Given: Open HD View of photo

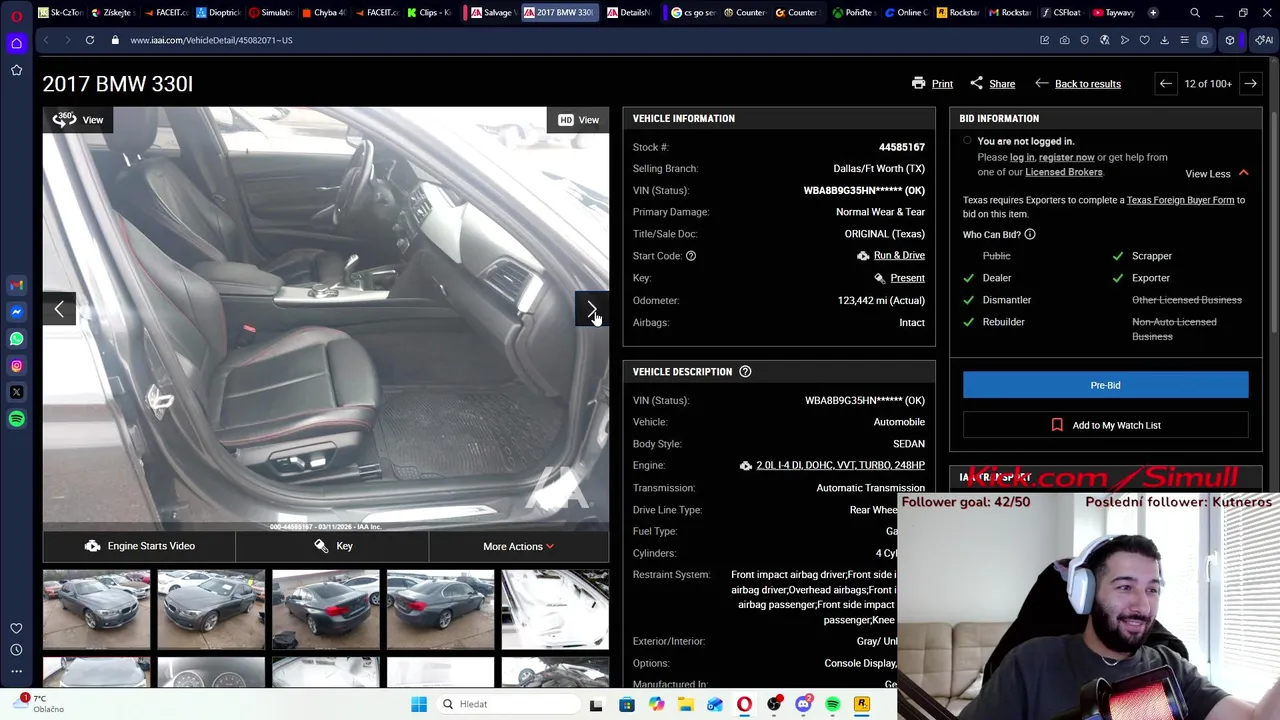Looking at the screenshot, I should click(579, 120).
